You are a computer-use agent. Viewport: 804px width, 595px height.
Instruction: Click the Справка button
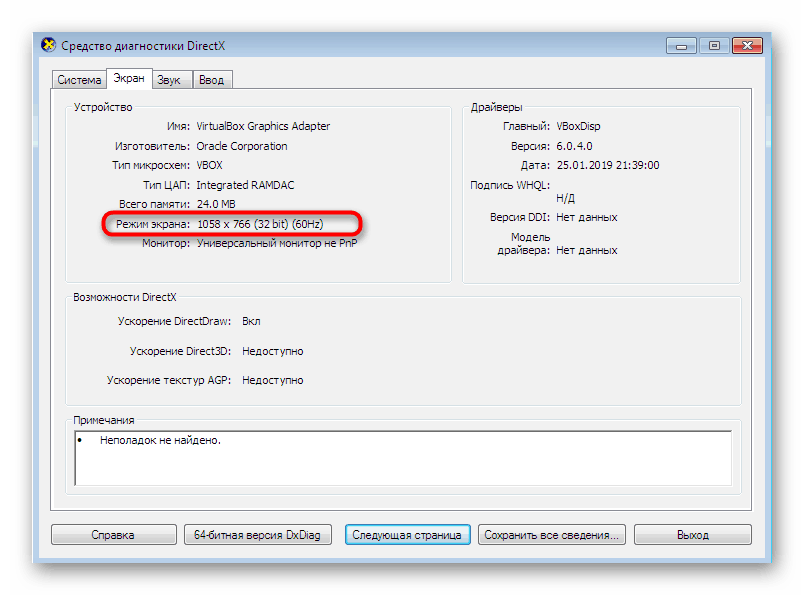point(113,534)
